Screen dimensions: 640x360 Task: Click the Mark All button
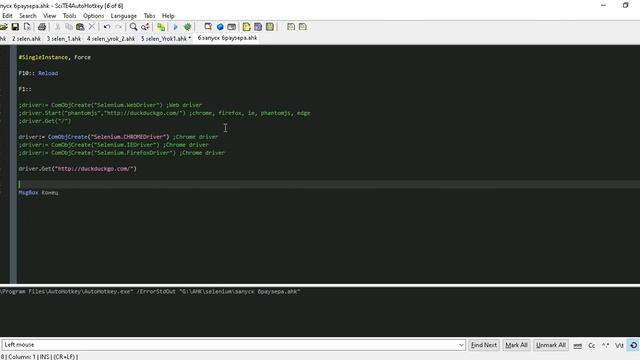click(516, 345)
